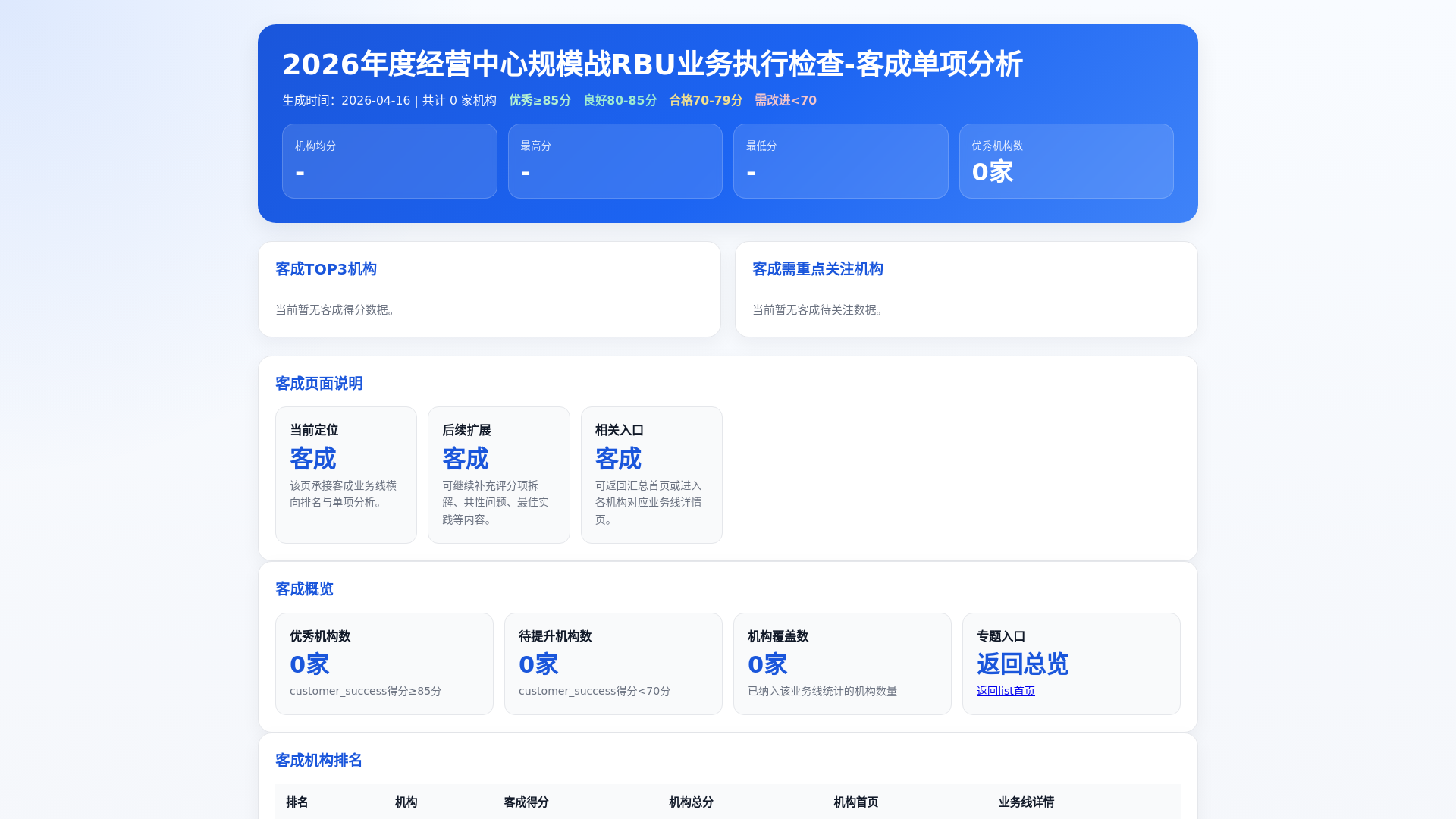Click the 当前暂无客成待关注数据 message
This screenshot has height=819, width=1456.
coord(820,310)
